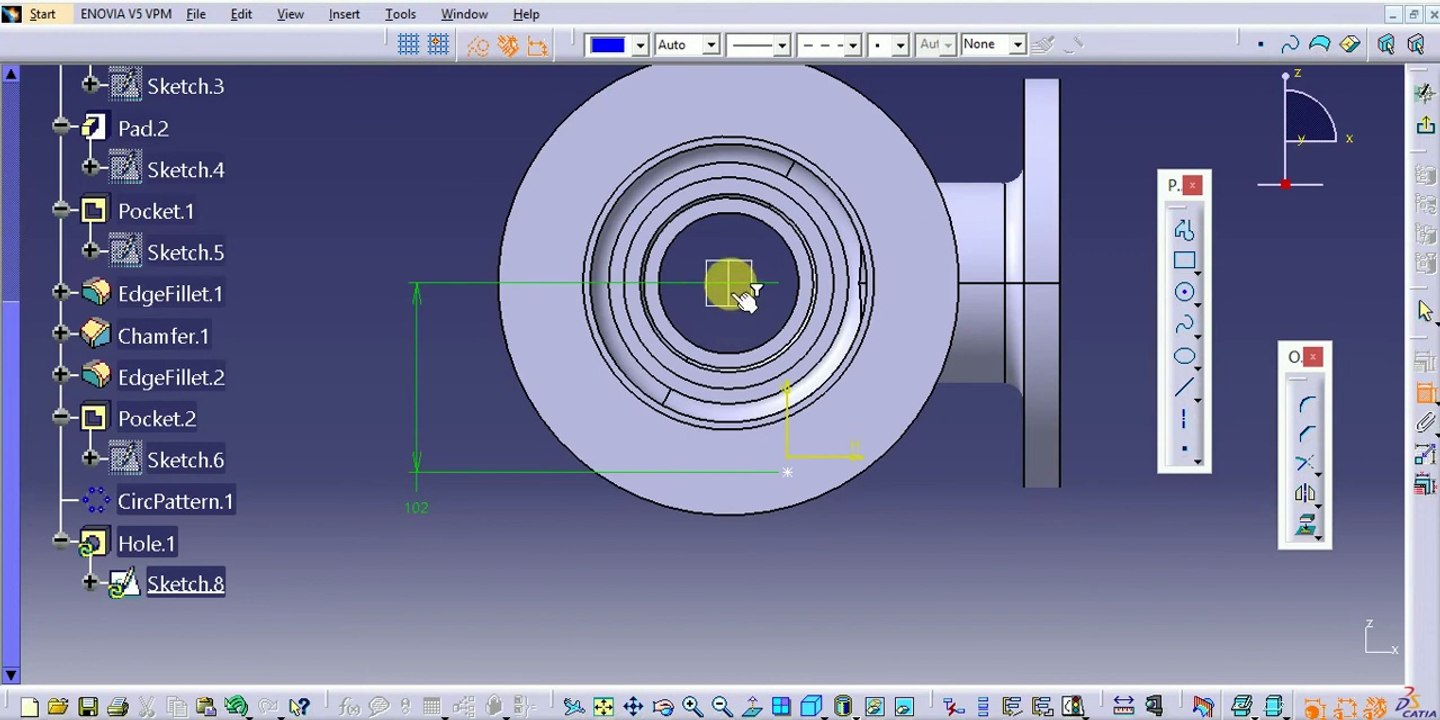Expand the EdgeFillet.1 tree node
This screenshot has width=1440, height=720.
coord(62,293)
